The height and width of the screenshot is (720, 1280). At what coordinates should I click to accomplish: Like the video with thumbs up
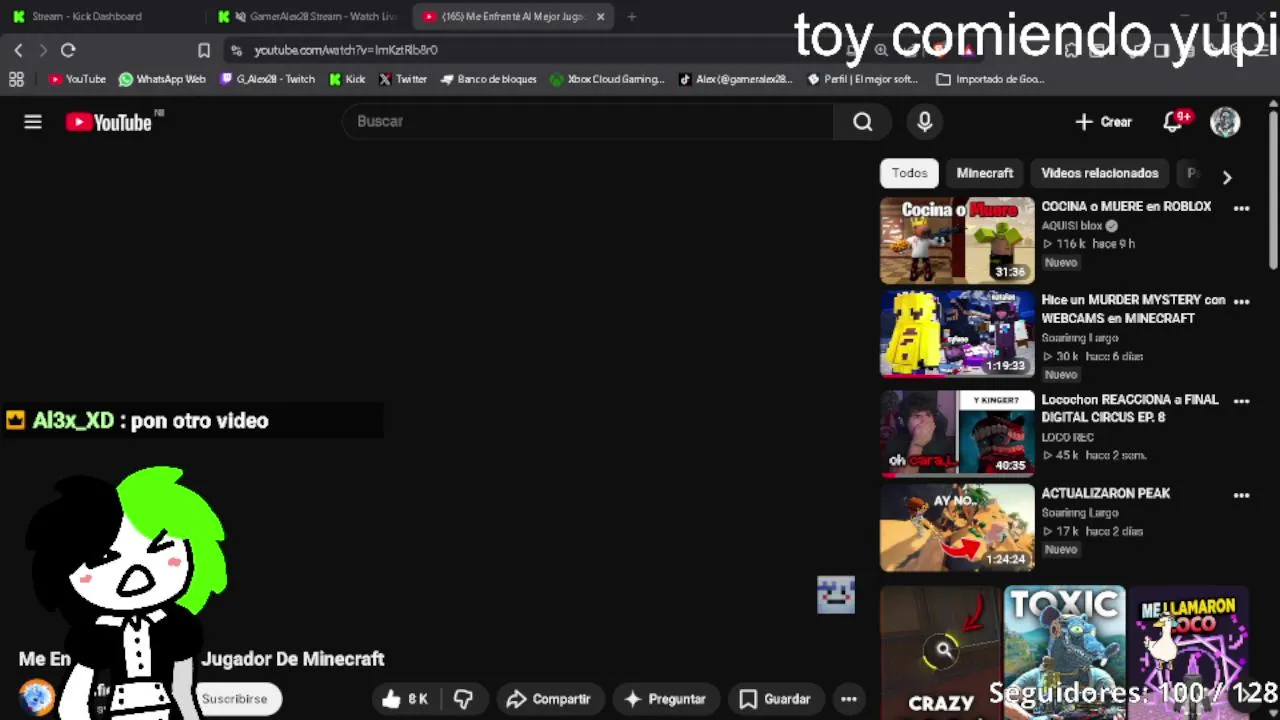coord(406,699)
